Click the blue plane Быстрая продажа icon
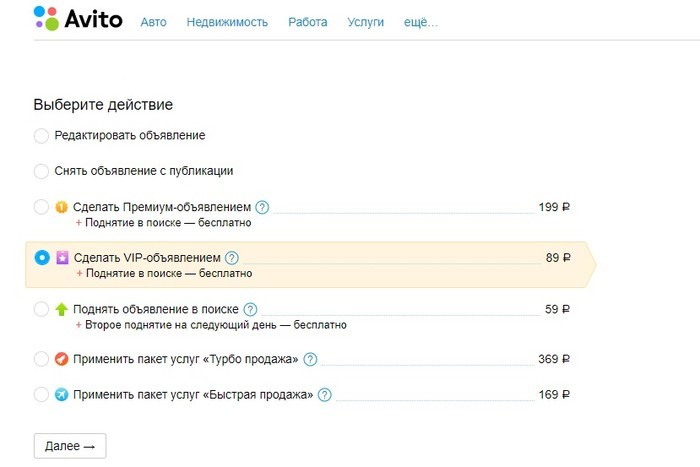 click(61, 395)
